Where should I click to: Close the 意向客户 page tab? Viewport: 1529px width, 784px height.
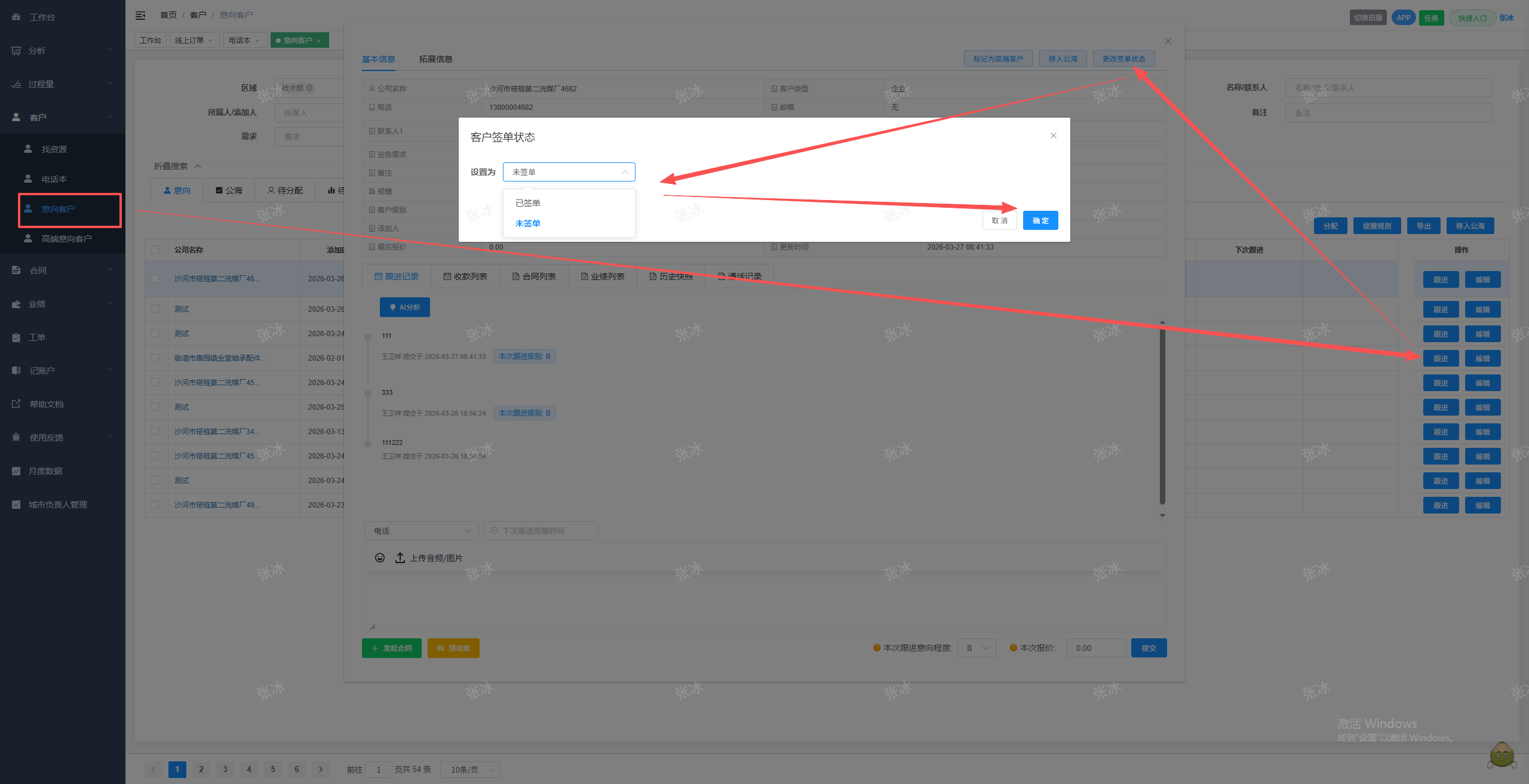[319, 41]
